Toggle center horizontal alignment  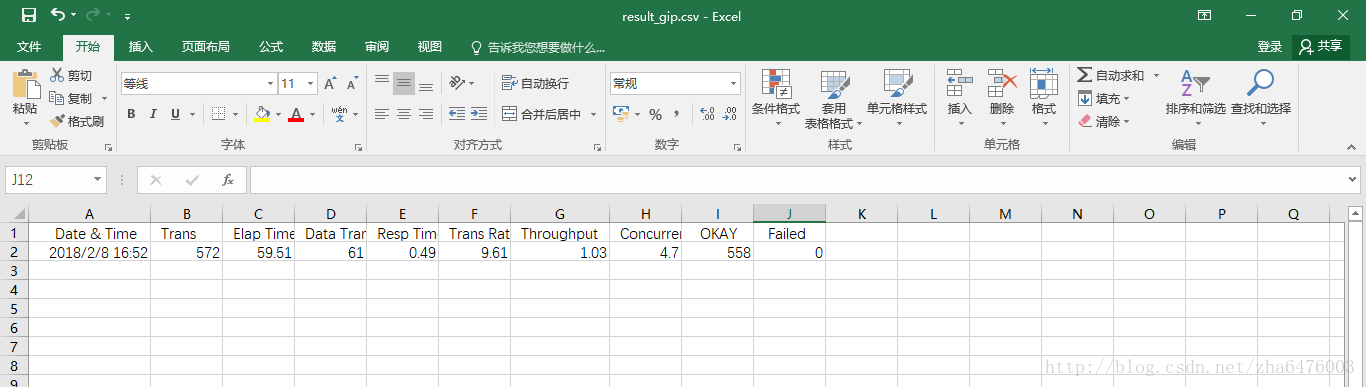[404, 114]
